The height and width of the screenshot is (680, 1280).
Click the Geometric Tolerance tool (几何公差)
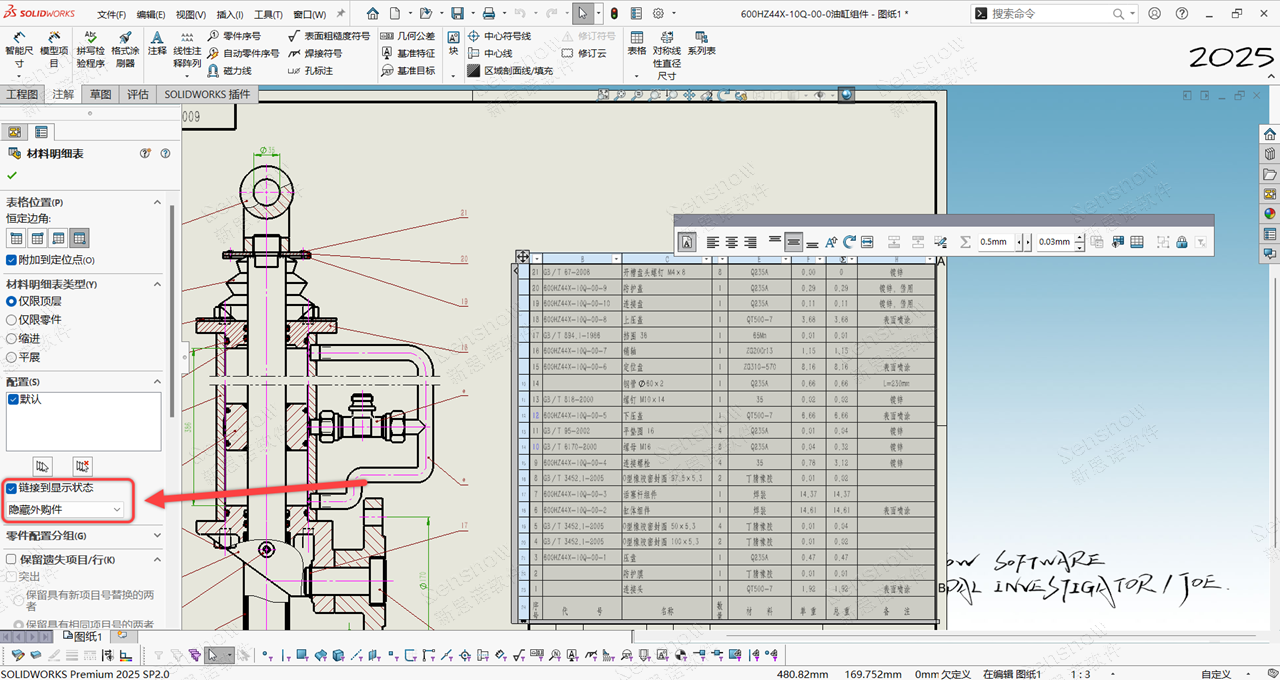408,36
